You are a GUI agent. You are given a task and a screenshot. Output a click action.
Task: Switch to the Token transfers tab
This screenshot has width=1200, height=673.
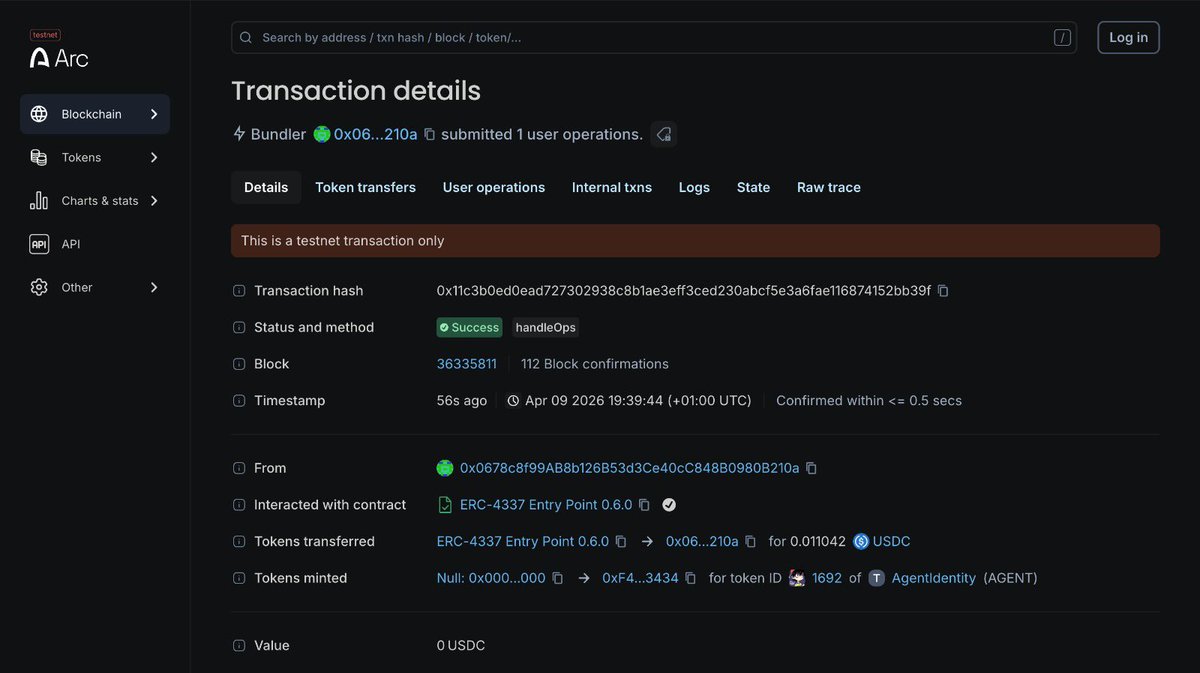[365, 187]
